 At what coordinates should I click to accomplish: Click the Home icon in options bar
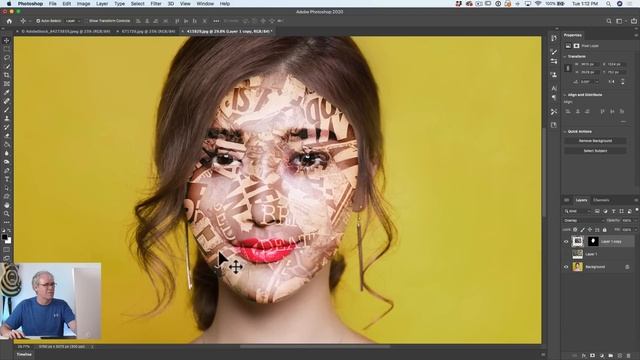pyautogui.click(x=9, y=21)
